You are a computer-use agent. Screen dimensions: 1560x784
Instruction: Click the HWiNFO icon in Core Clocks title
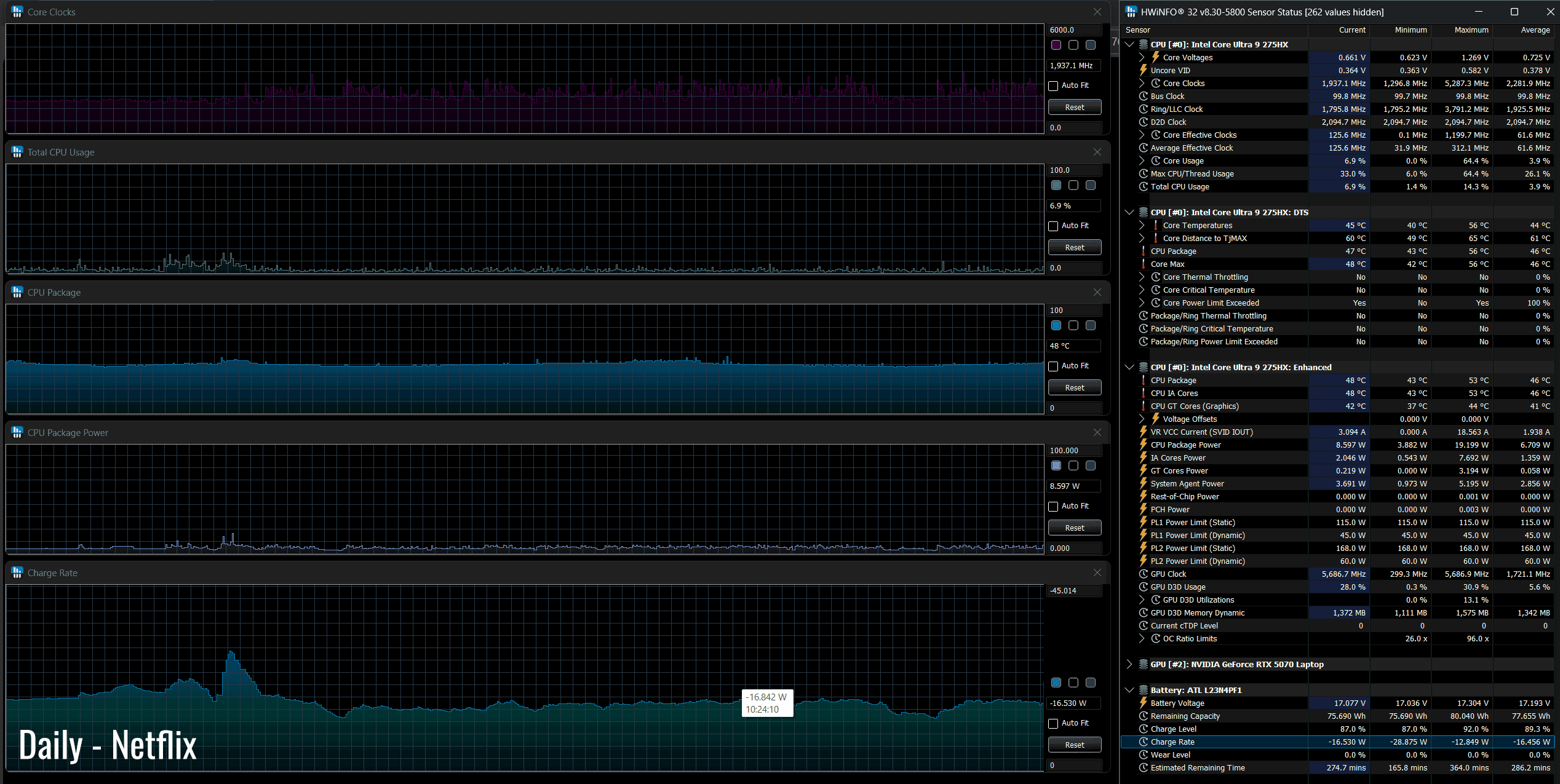(17, 12)
